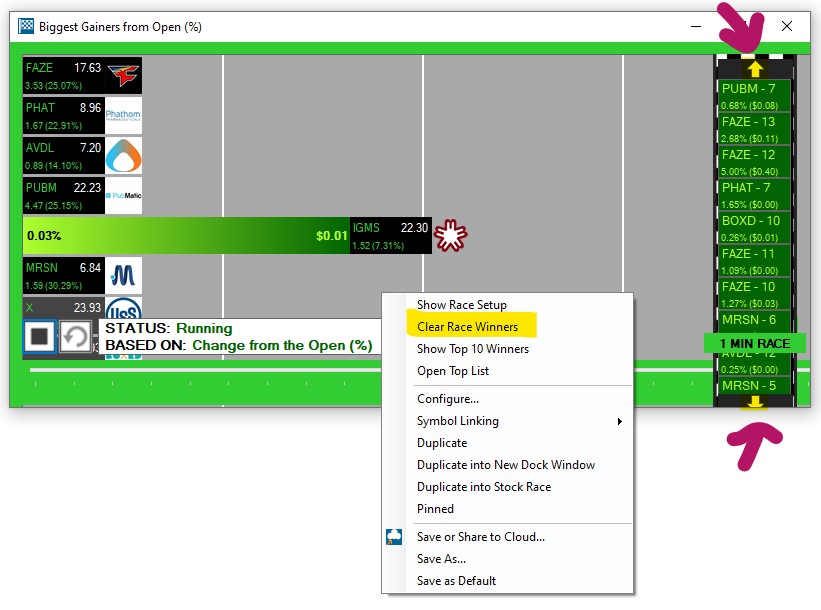Click the AVDL company logo

[123, 155]
